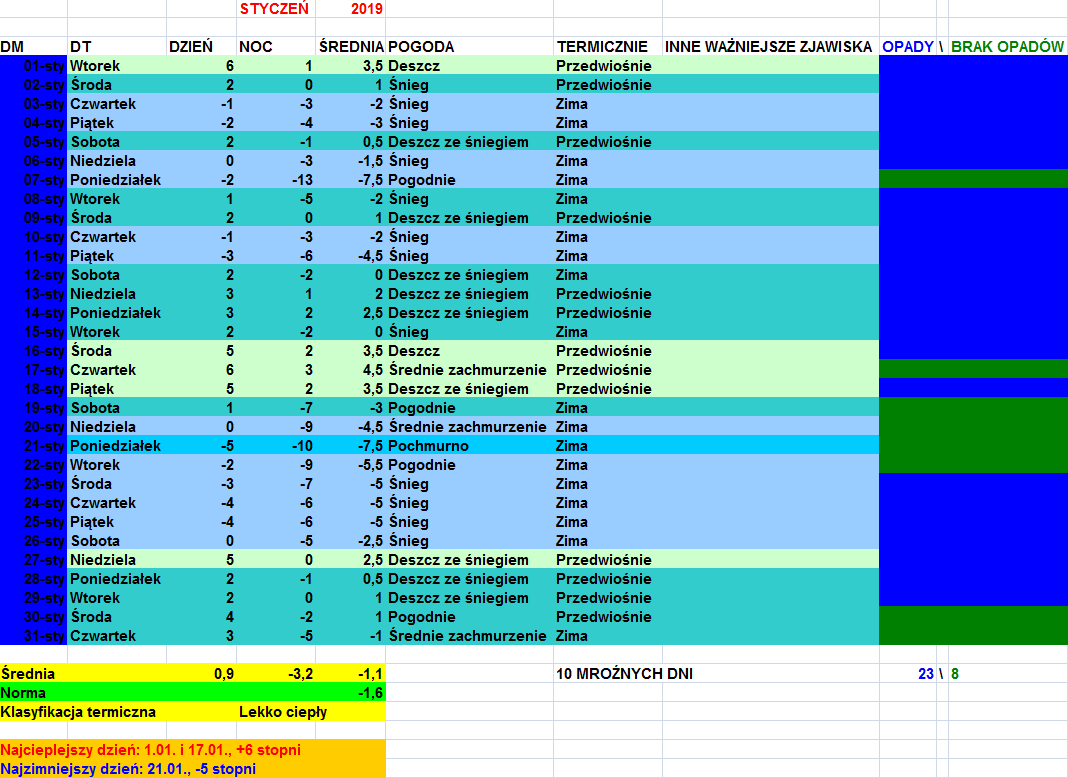Click the DM column header
Image resolution: width=1068 pixels, height=778 pixels.
tap(13, 47)
